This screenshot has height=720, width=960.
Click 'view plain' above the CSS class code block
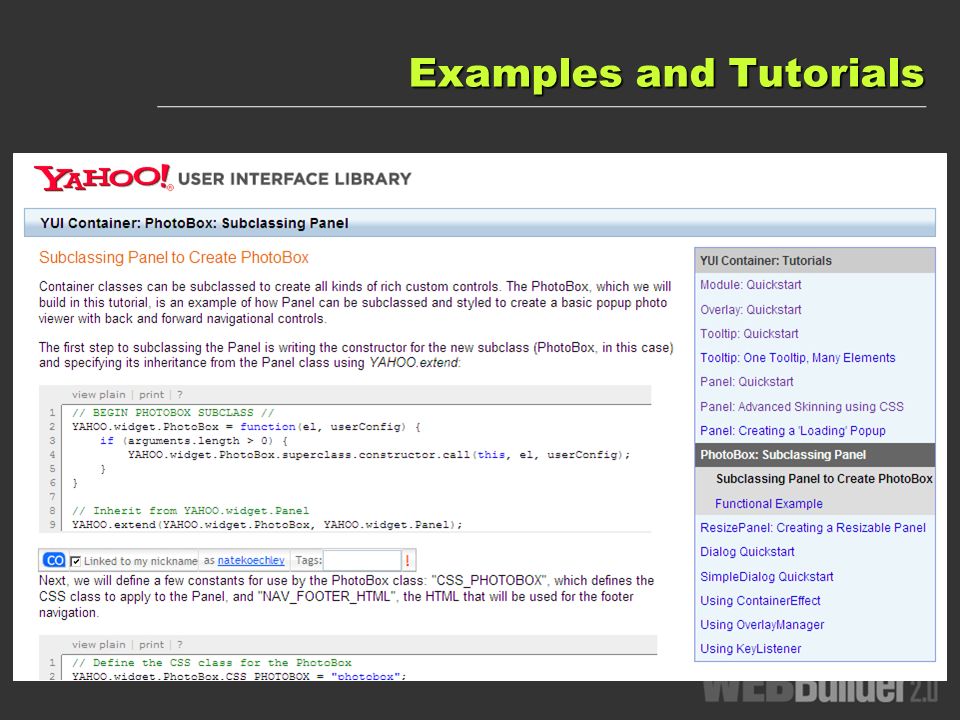[99, 645]
